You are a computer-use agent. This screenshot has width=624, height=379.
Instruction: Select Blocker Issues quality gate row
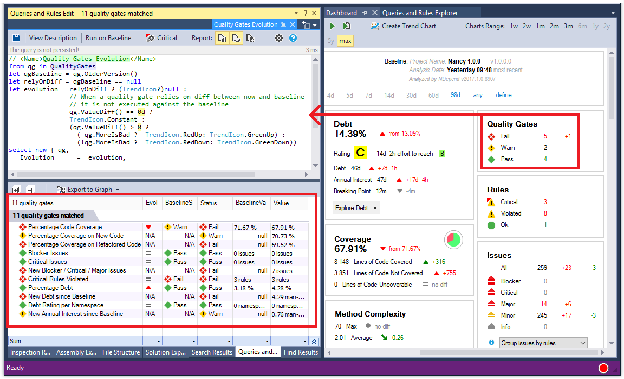click(x=159, y=253)
